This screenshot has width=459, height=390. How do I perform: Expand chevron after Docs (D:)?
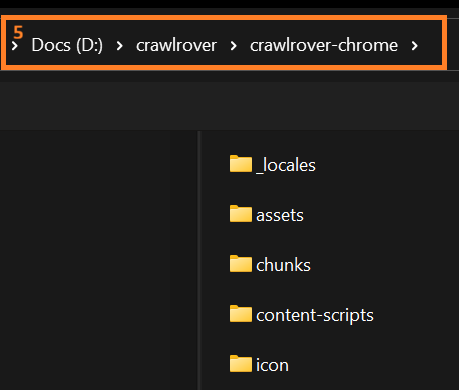tap(119, 46)
